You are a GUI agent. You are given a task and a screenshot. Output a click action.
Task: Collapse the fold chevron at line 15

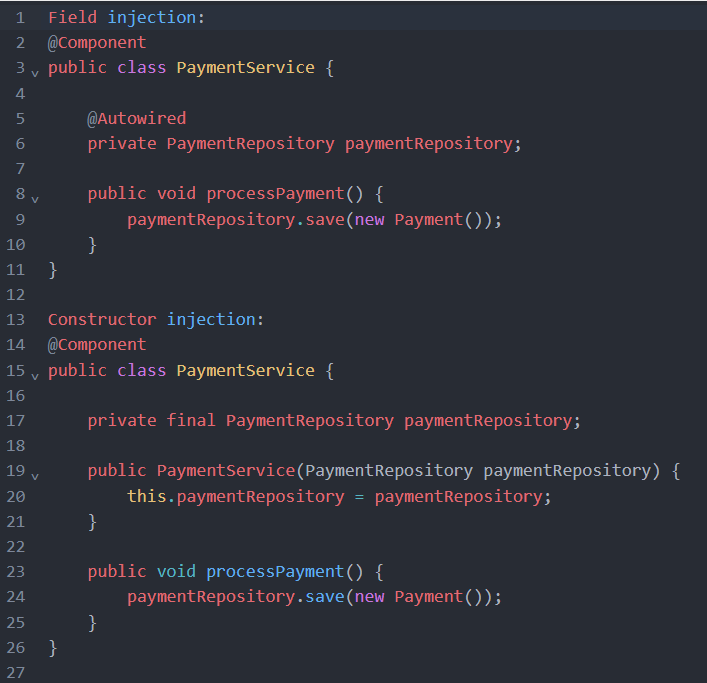tap(35, 376)
